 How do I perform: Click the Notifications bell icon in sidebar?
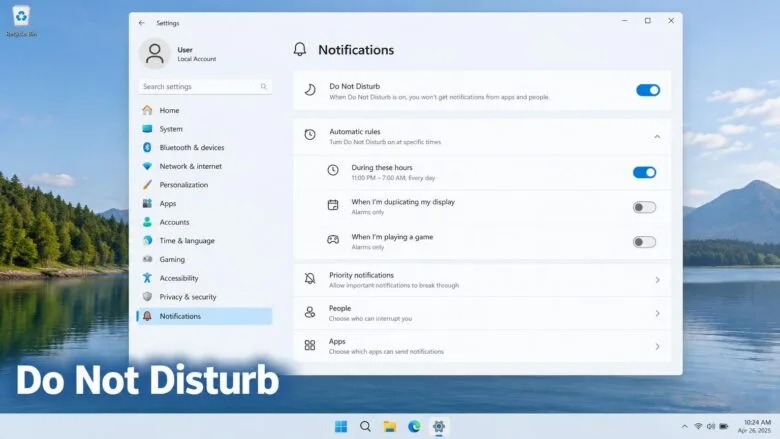coord(147,316)
